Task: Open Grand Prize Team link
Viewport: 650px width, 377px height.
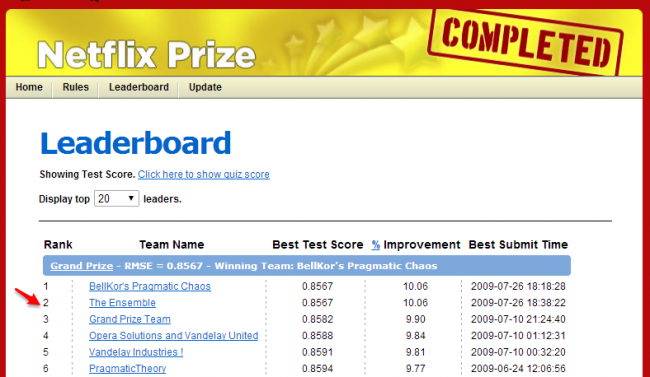Action: click(130, 319)
